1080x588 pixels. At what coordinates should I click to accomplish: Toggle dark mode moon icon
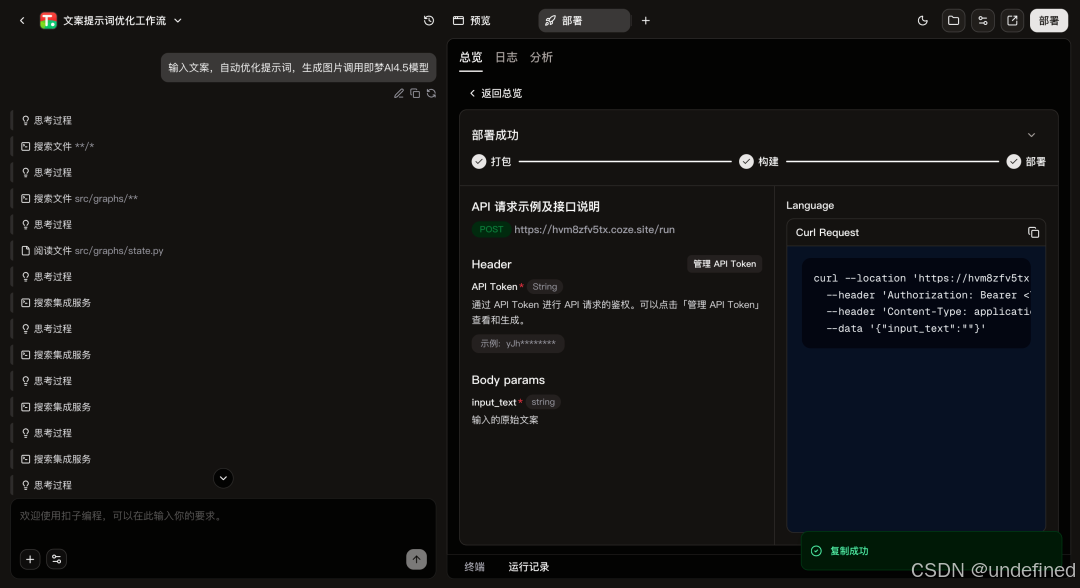[922, 21]
